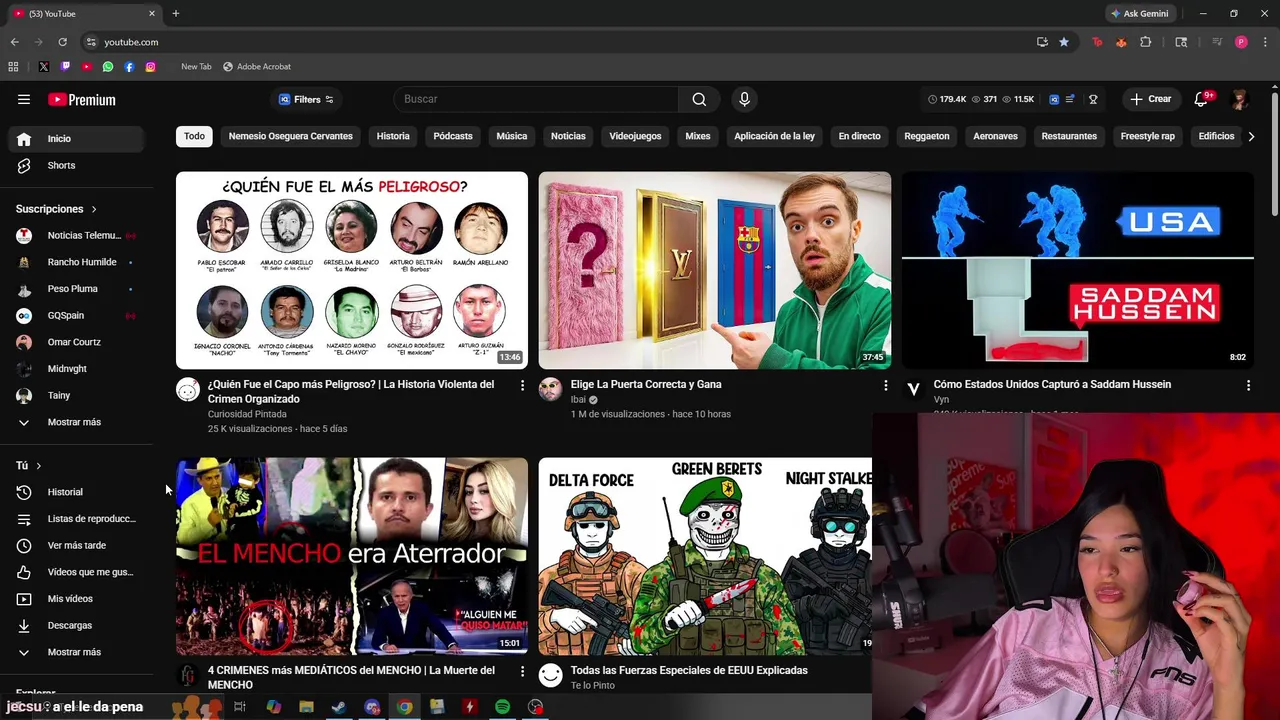Screen dimensions: 1280x720
Task: Expand Mostrar más under Tú section
Action: point(76,652)
